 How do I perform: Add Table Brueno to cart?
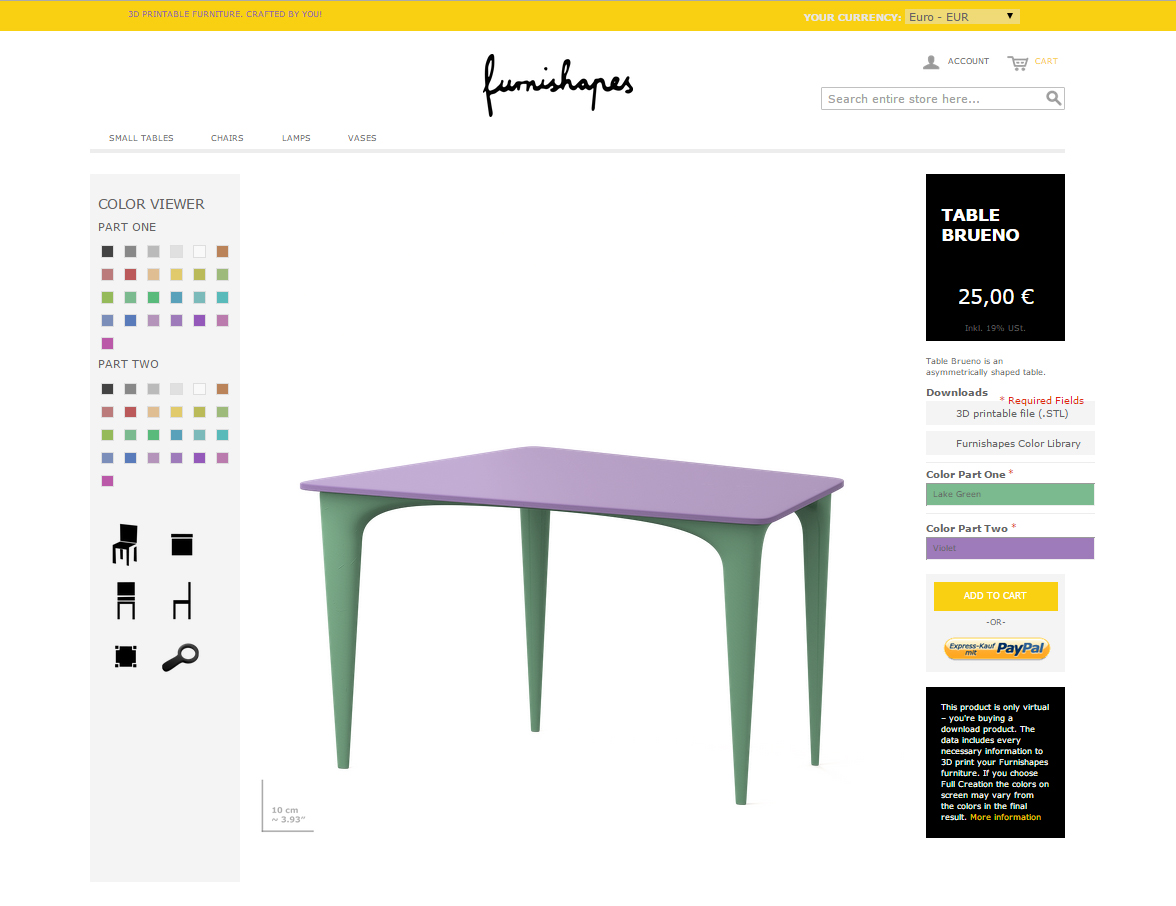click(995, 596)
